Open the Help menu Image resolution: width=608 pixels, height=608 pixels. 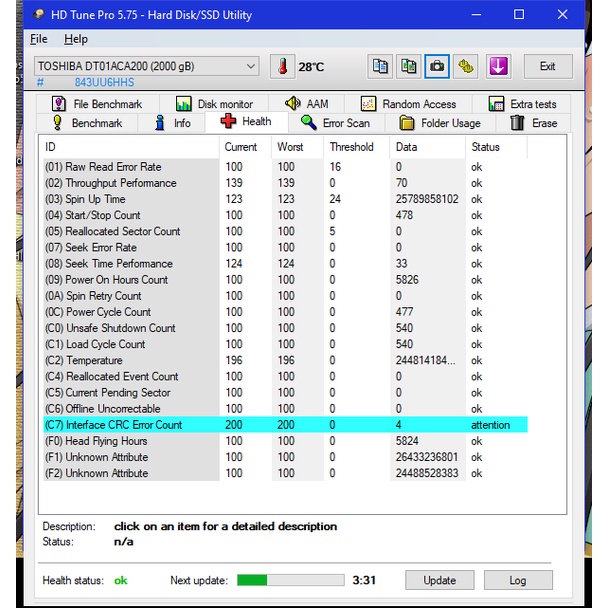[x=76, y=39]
